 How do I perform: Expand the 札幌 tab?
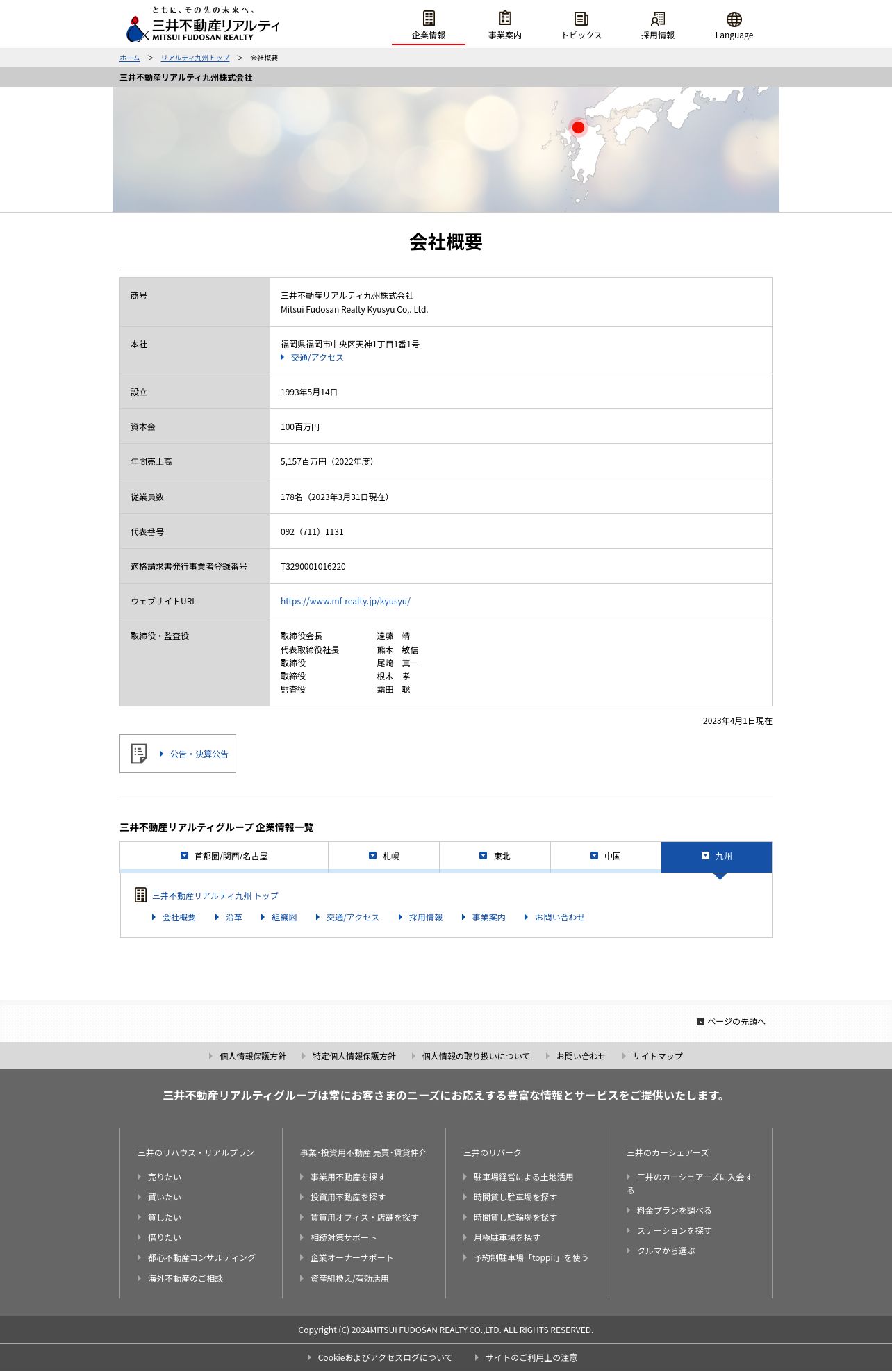pyautogui.click(x=383, y=857)
